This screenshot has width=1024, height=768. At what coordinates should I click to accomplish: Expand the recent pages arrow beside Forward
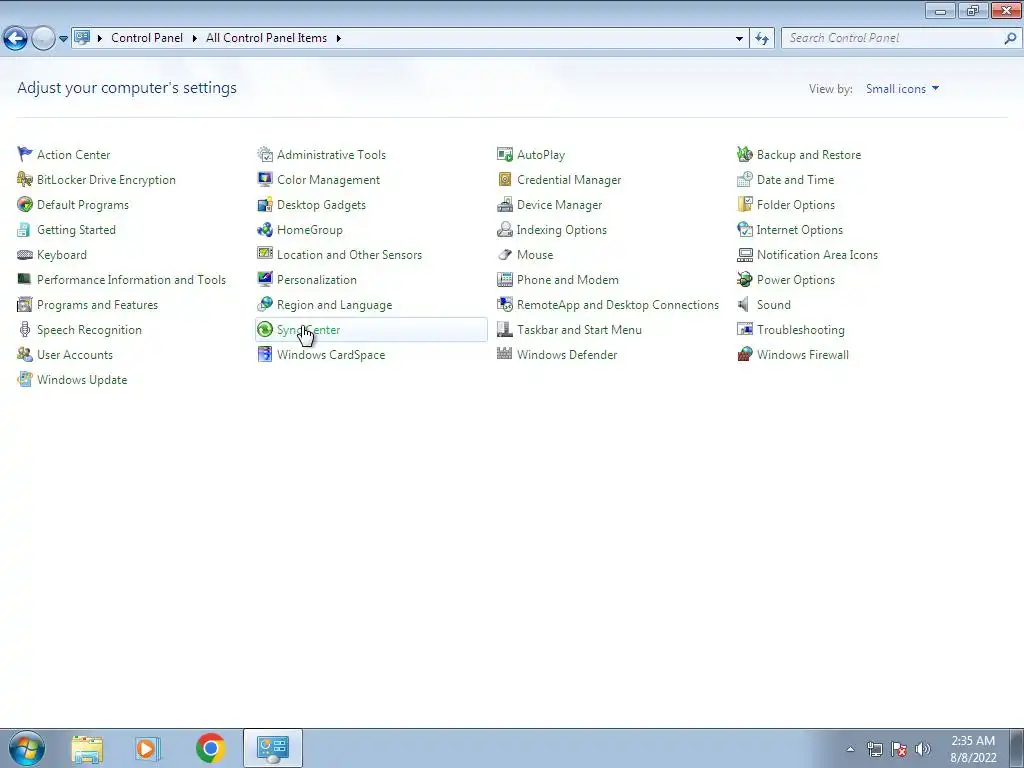coord(63,39)
